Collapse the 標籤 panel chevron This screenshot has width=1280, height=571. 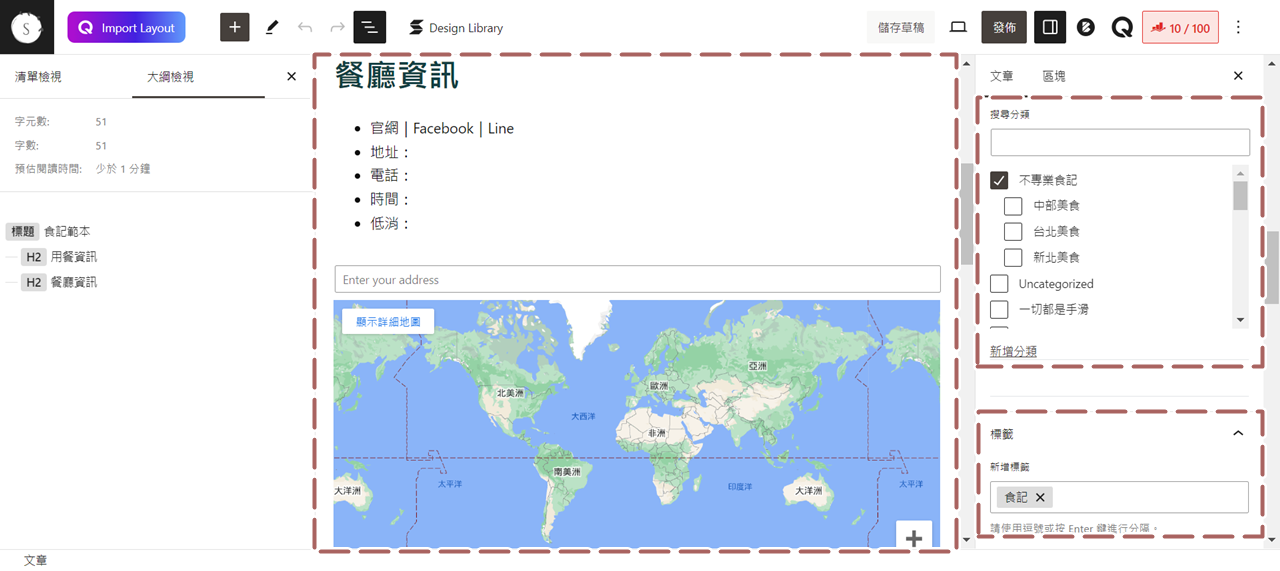(x=1238, y=433)
